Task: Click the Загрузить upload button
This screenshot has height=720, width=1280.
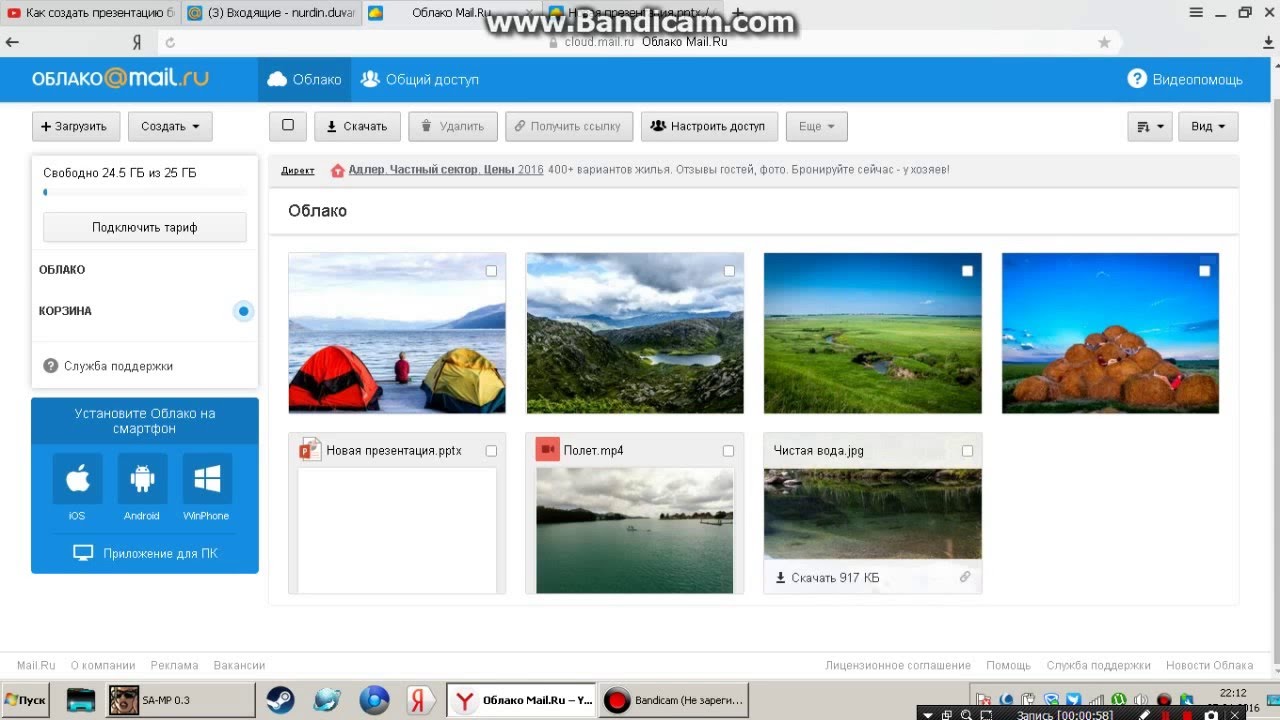Action: click(x=76, y=127)
